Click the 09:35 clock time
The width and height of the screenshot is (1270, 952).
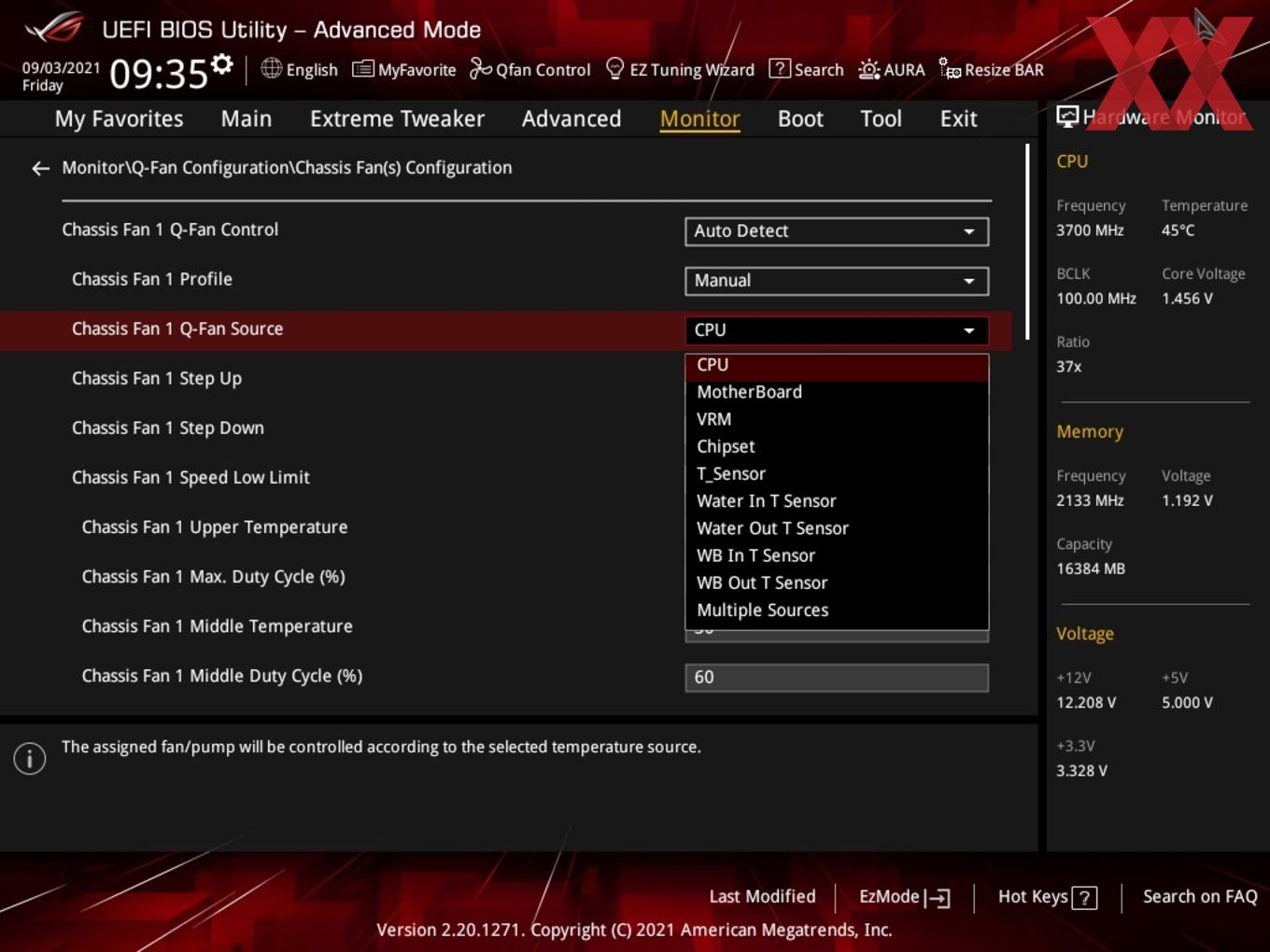point(159,74)
